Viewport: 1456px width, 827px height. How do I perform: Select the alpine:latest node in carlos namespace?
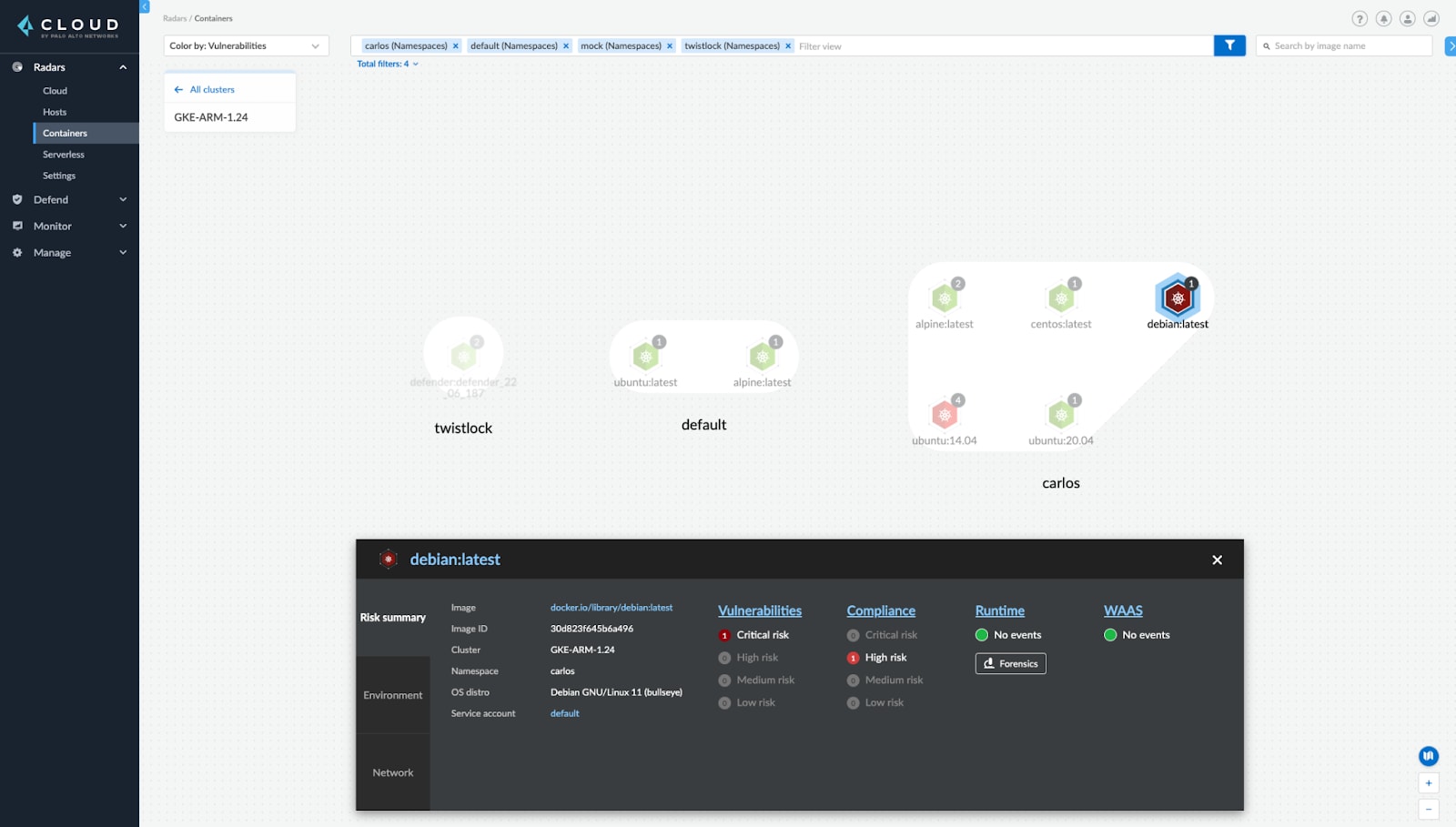tap(945, 298)
